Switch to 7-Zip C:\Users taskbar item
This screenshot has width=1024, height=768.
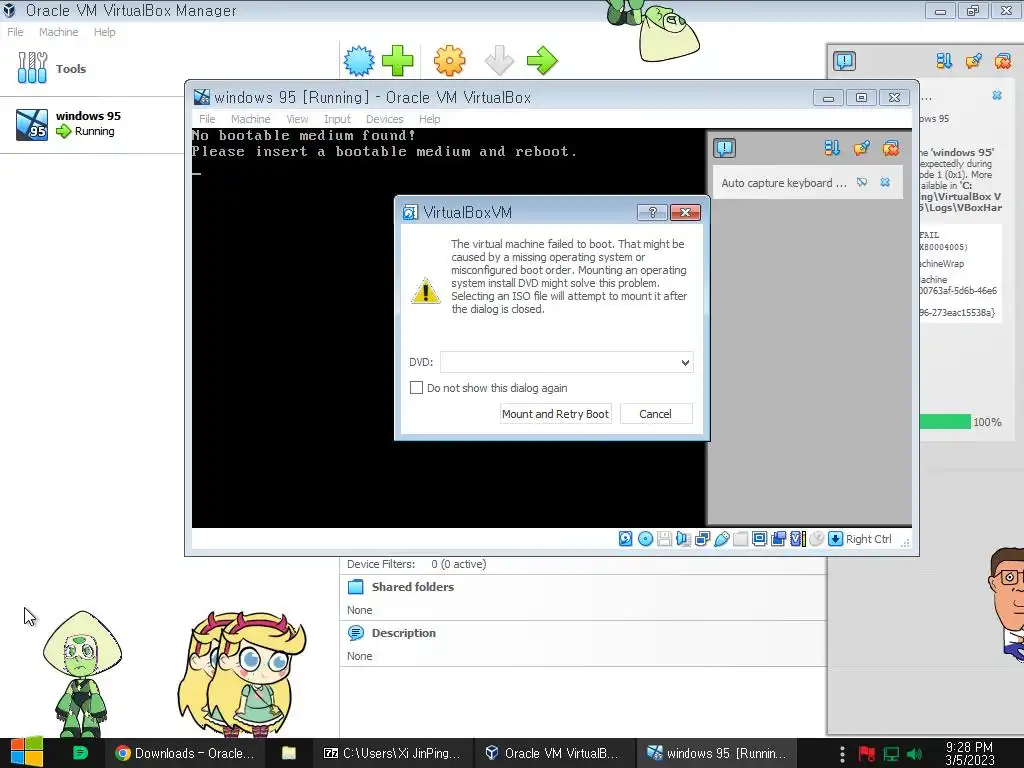(392, 753)
